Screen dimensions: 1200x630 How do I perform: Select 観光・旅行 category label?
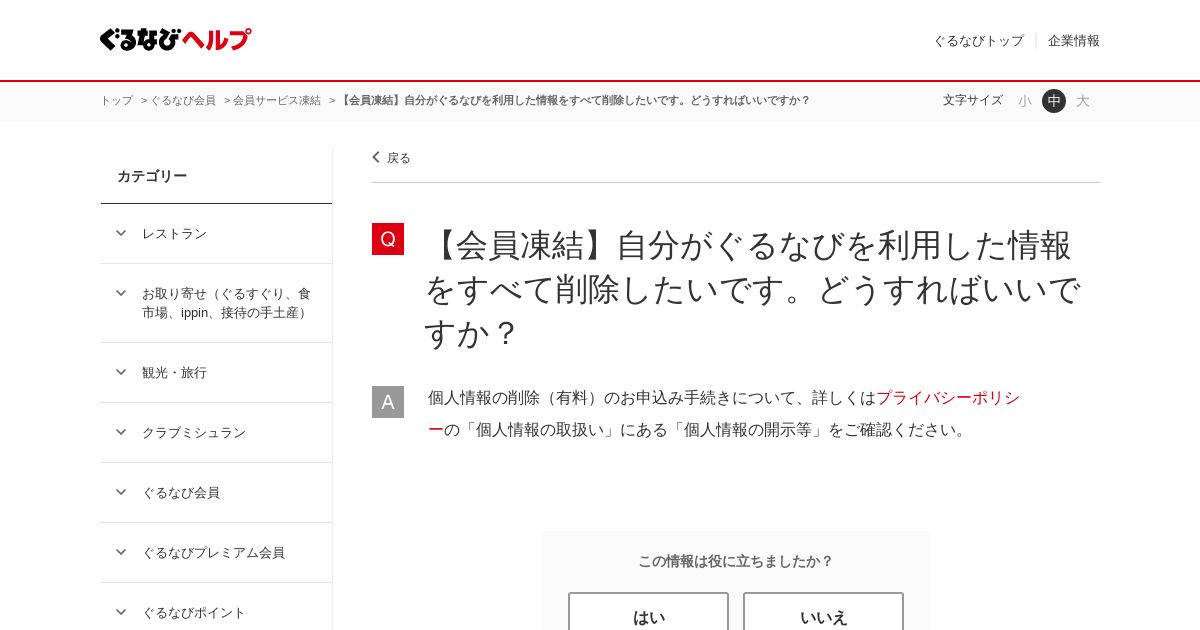click(x=174, y=373)
